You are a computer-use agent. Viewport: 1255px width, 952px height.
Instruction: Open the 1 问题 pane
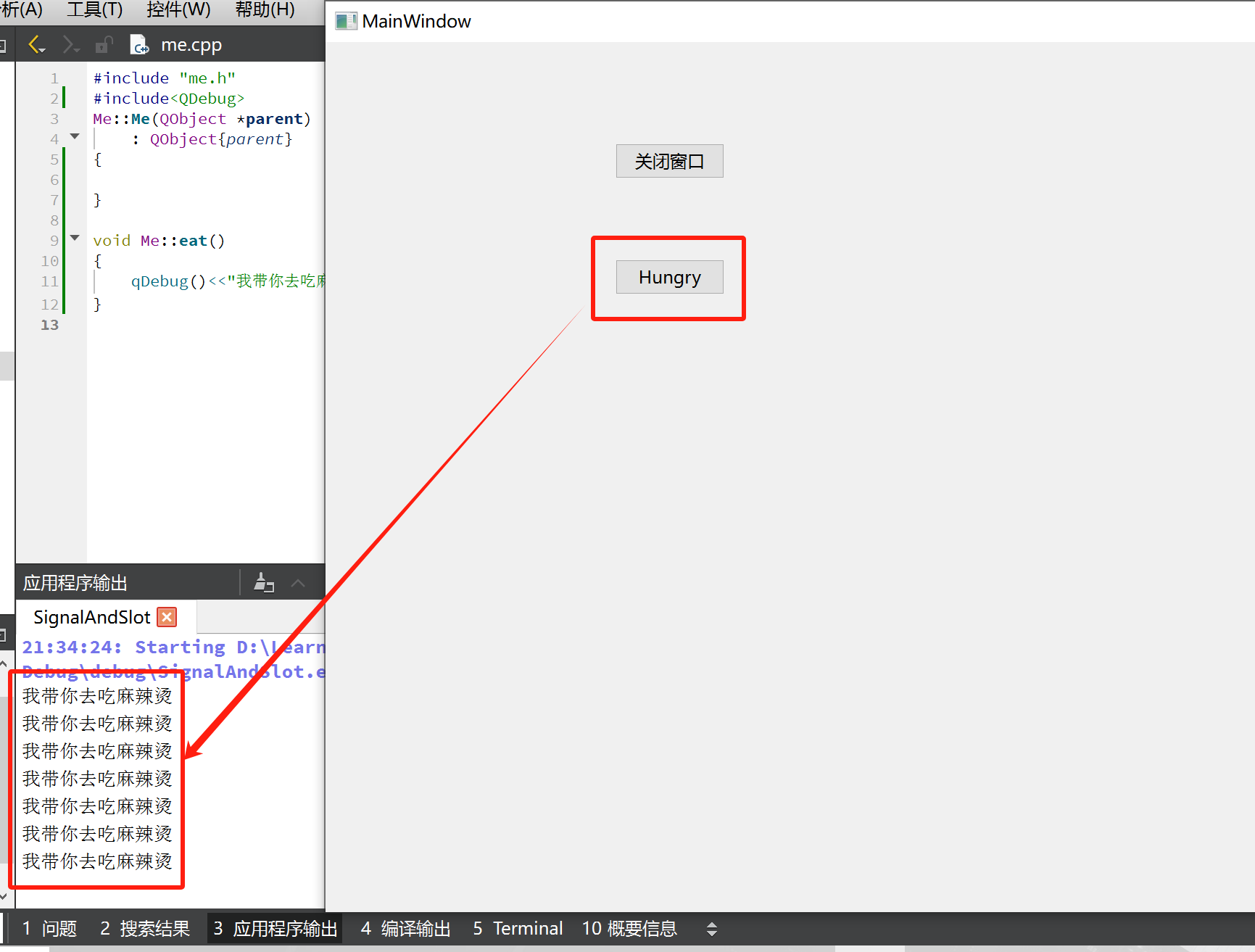pyautogui.click(x=49, y=929)
